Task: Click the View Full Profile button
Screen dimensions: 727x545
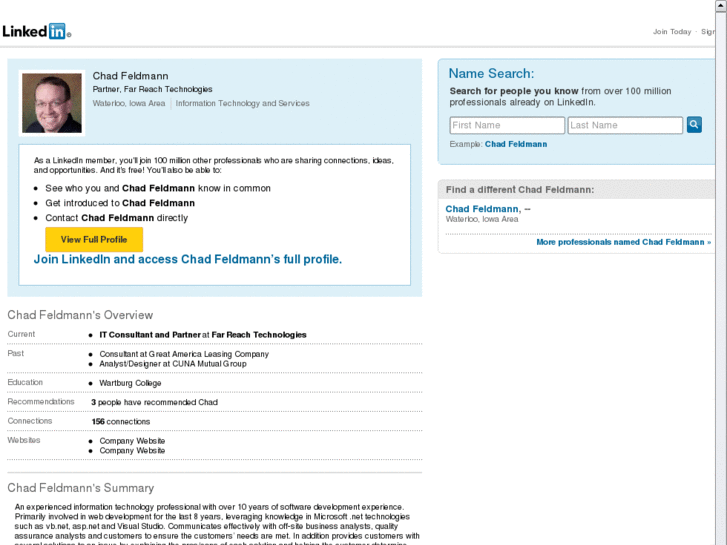Action: [94, 239]
